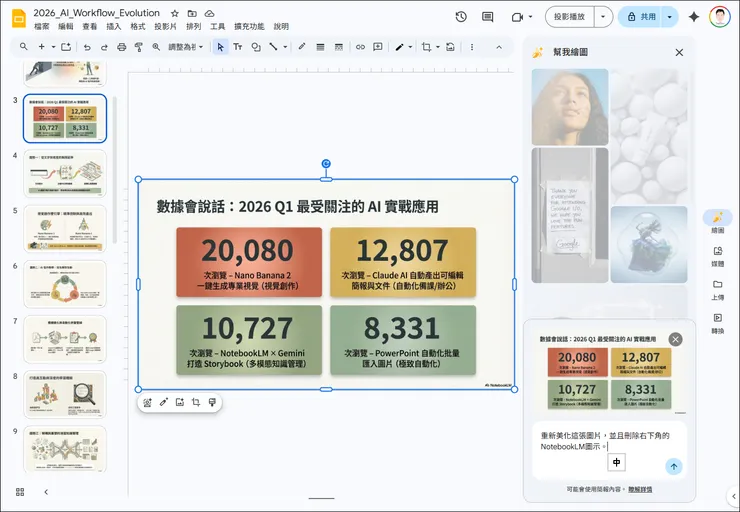Select slide 4 thumbnail in filmstrip

point(65,174)
